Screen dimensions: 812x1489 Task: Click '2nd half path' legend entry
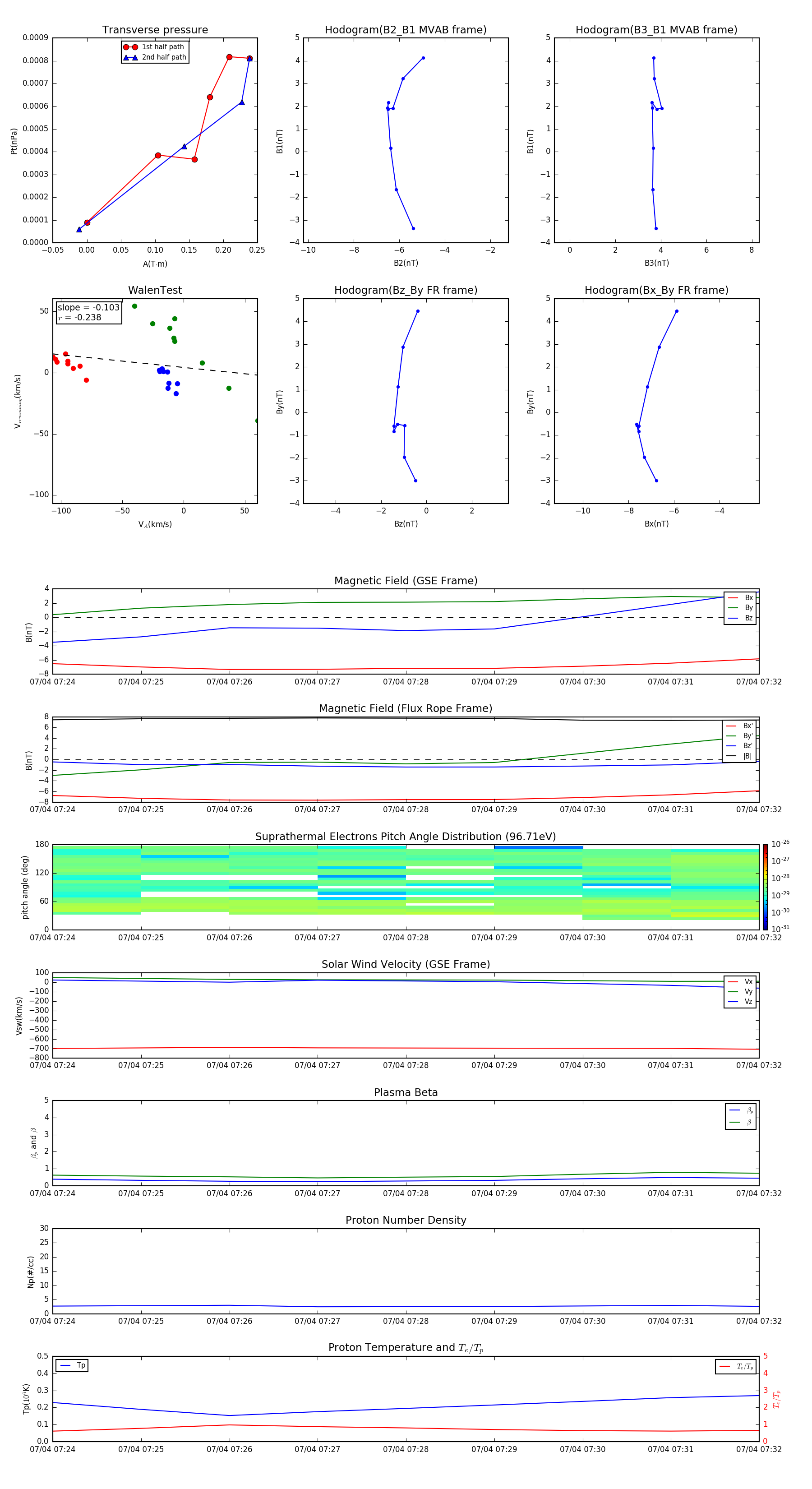point(154,57)
